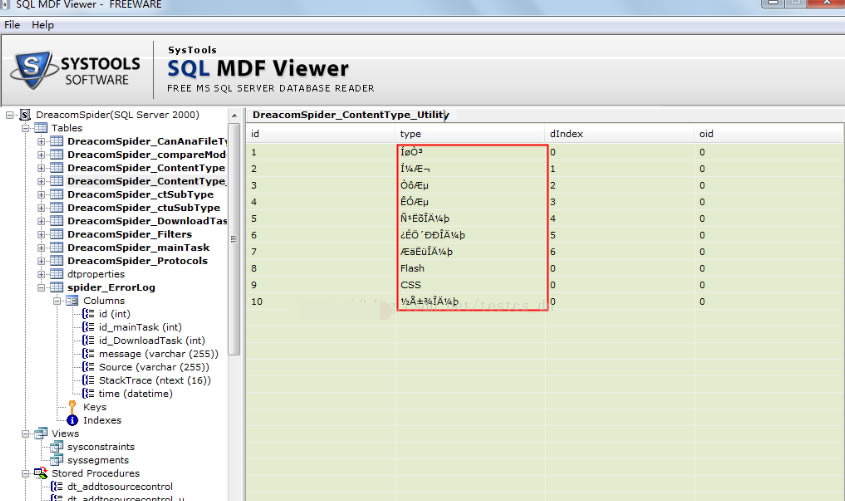
Task: Expand the DreacomSpider_Filters table node
Action: (x=42, y=234)
